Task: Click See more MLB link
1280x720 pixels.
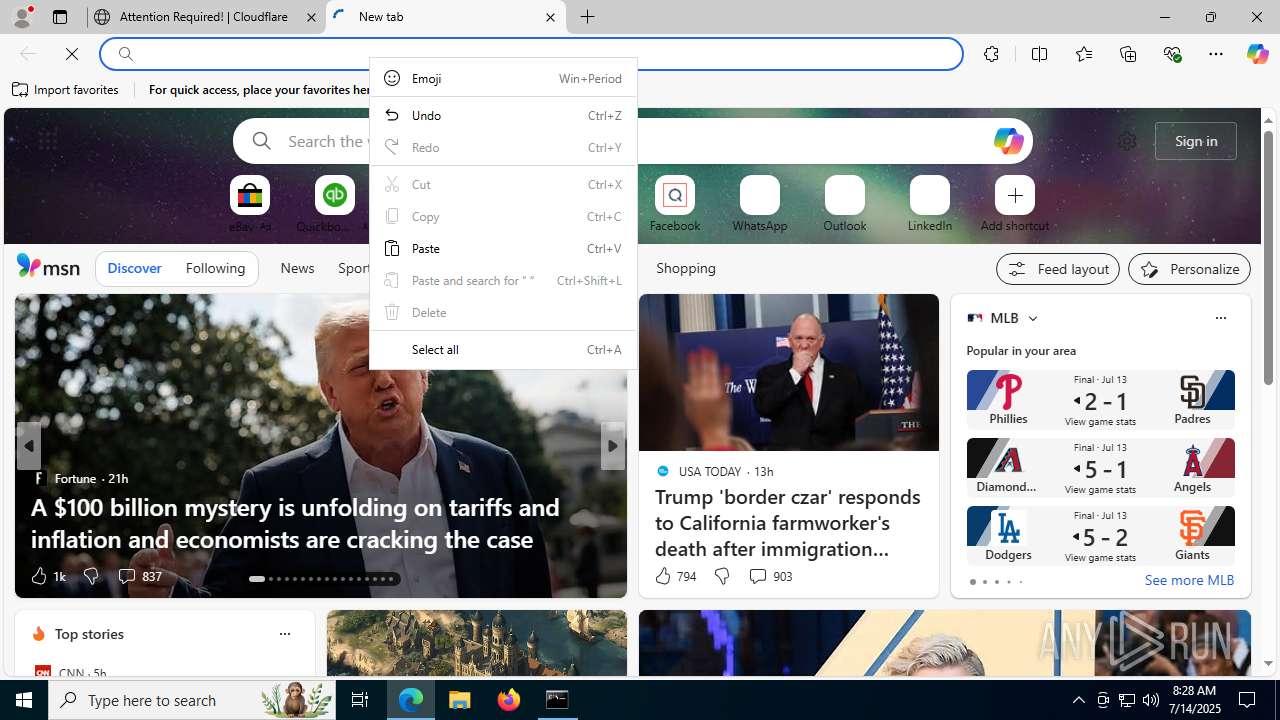Action: click(x=1189, y=580)
